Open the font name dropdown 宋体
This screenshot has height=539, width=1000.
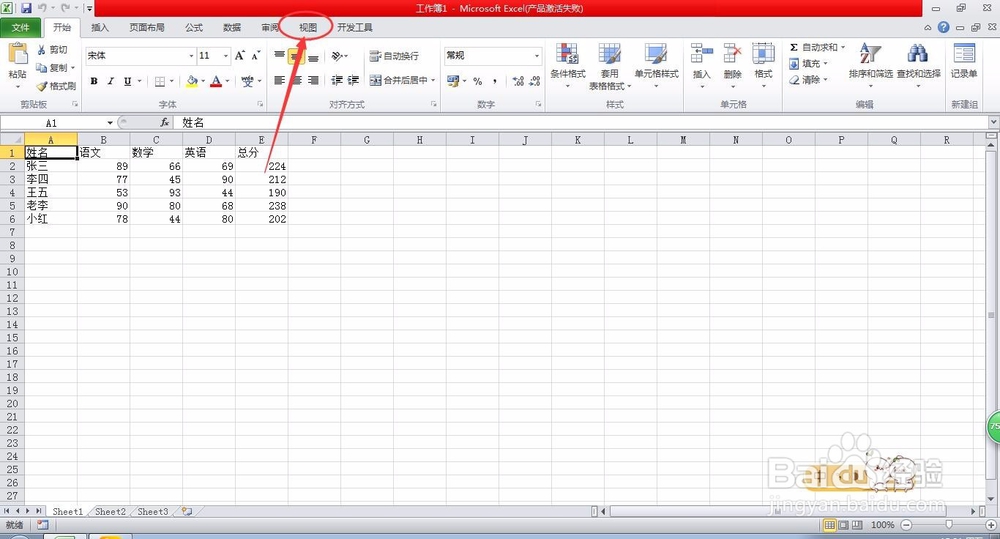point(191,56)
